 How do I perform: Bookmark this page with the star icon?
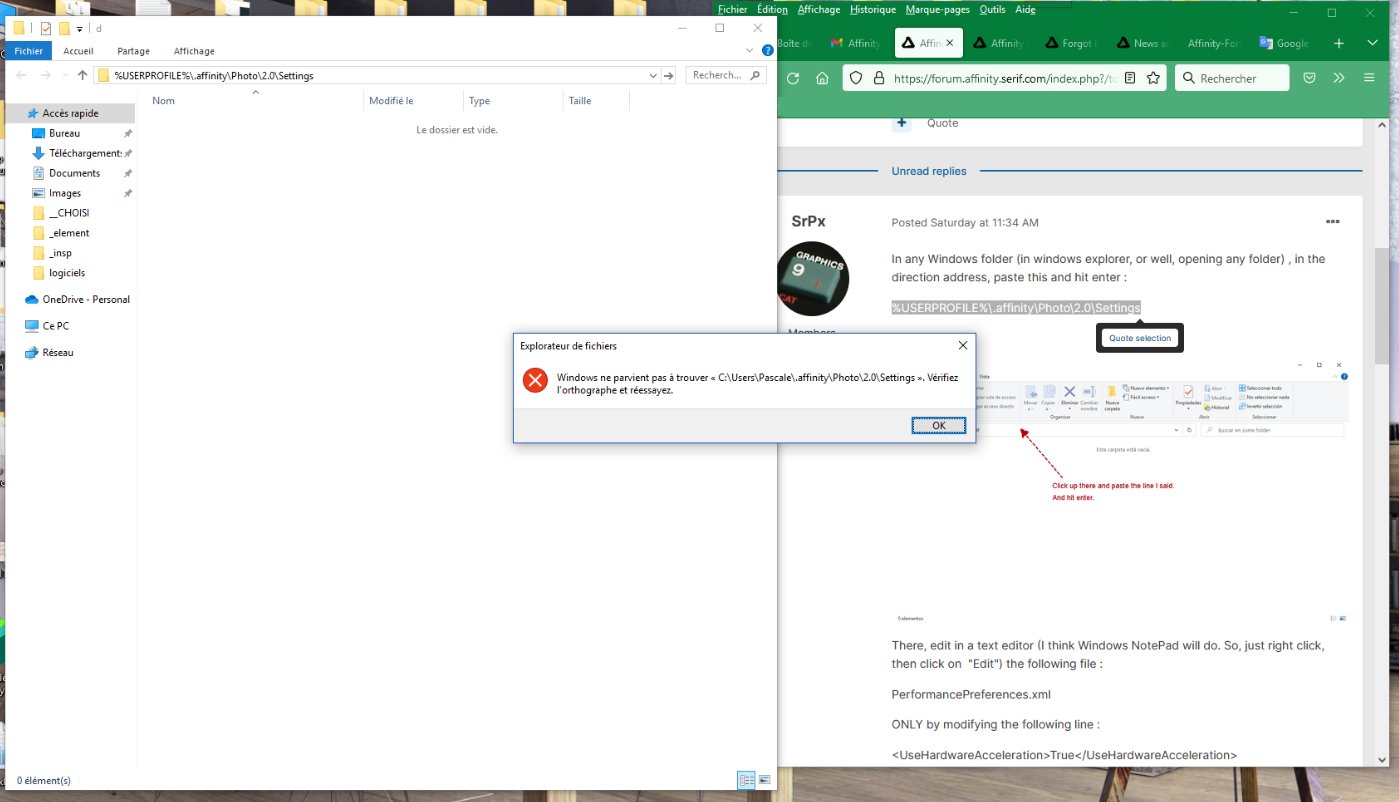click(x=1153, y=78)
